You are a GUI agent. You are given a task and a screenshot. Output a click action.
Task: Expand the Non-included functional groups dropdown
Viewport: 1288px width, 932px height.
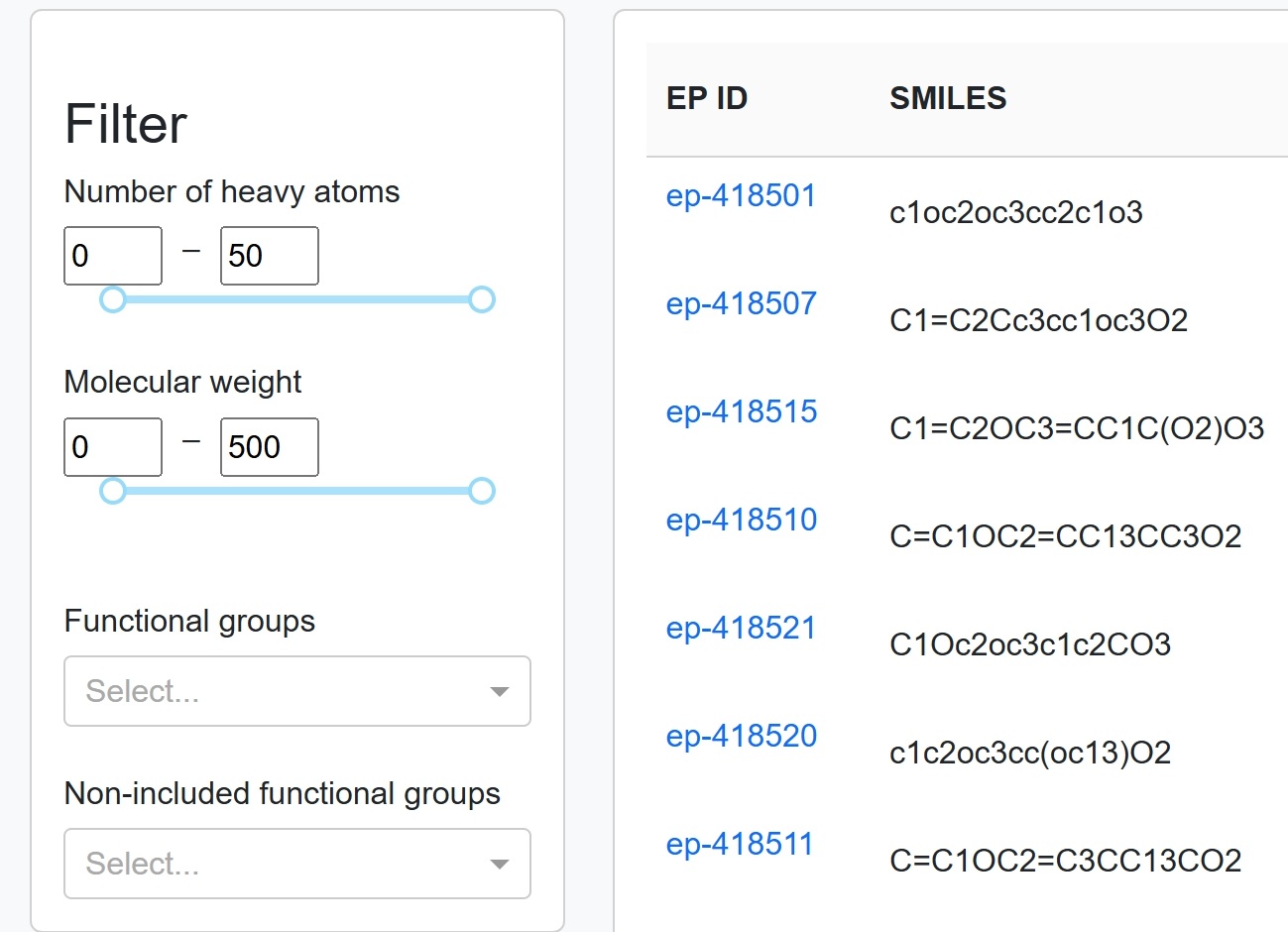click(x=278, y=864)
